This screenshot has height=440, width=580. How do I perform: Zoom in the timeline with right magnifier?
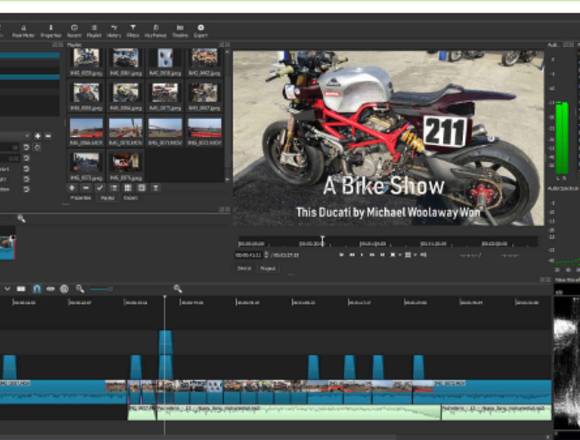tap(178, 288)
